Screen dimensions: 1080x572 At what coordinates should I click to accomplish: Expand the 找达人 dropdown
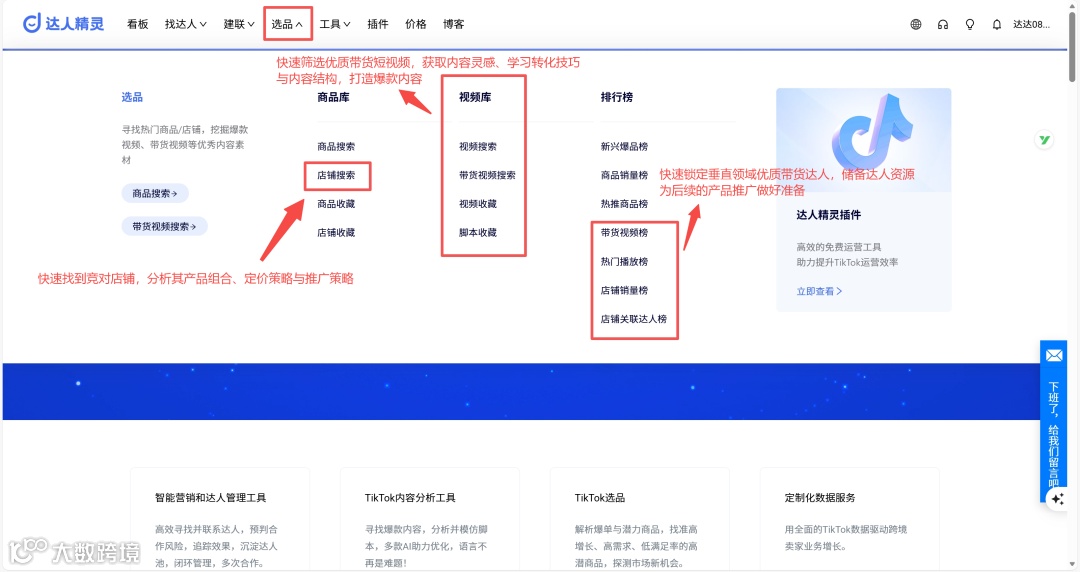pos(185,24)
